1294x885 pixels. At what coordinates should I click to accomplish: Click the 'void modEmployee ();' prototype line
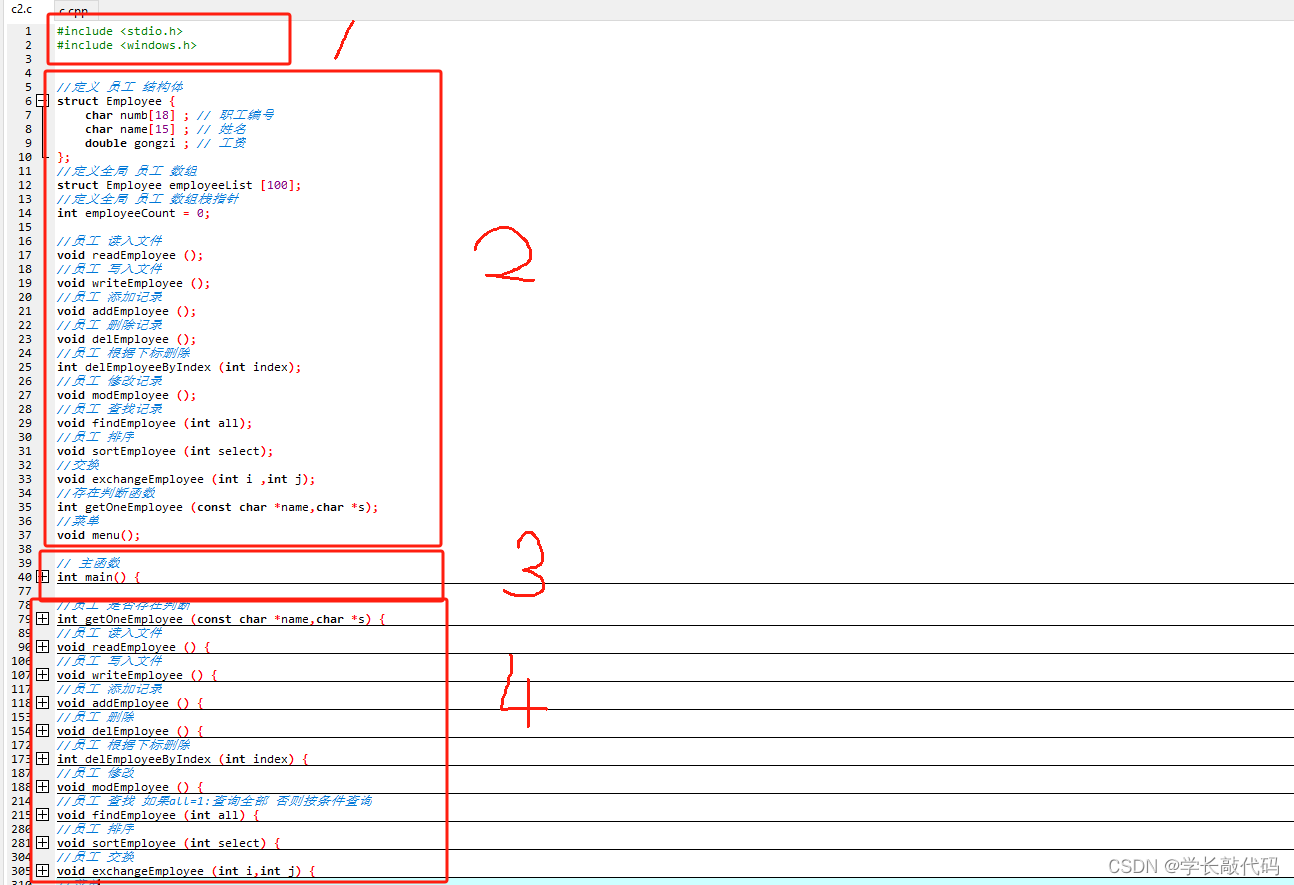point(127,395)
